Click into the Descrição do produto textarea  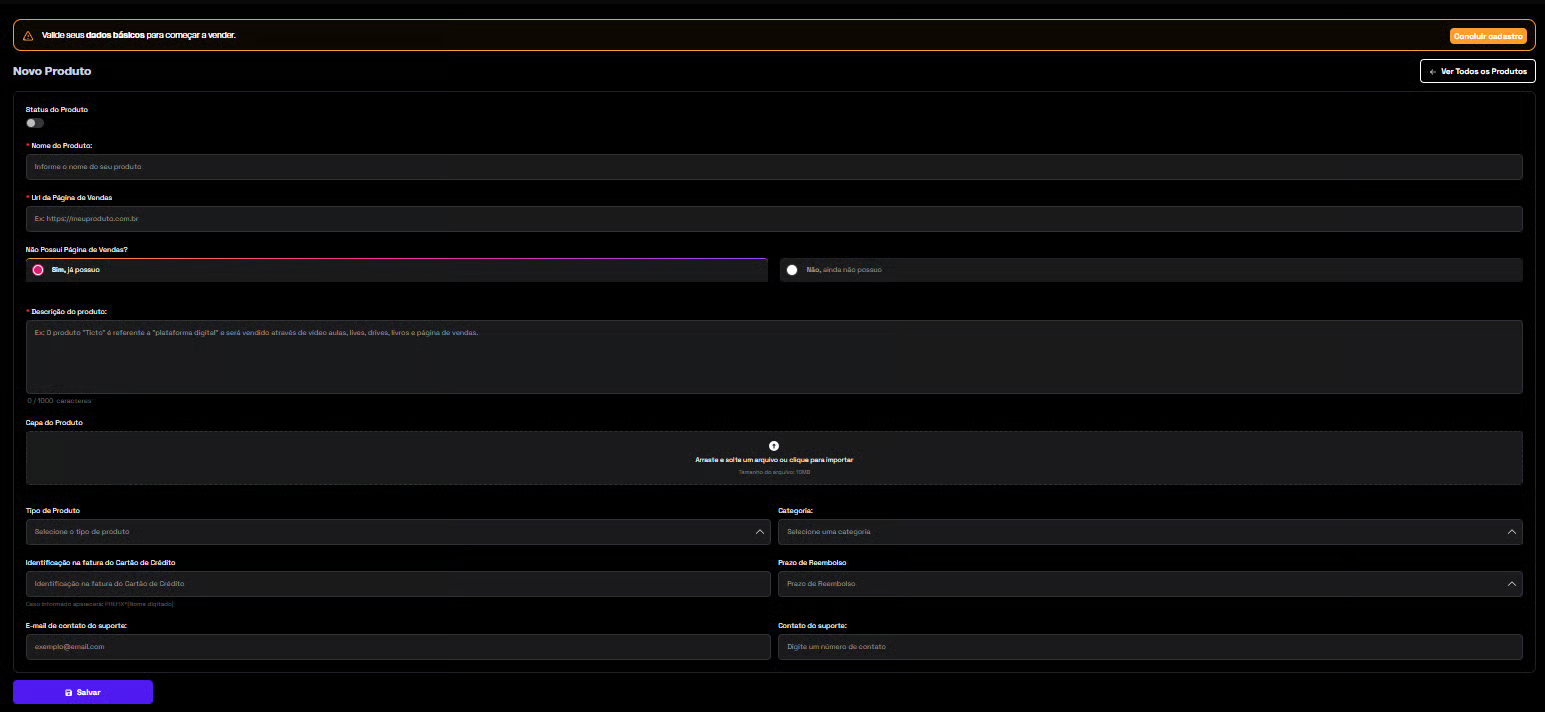(x=774, y=357)
